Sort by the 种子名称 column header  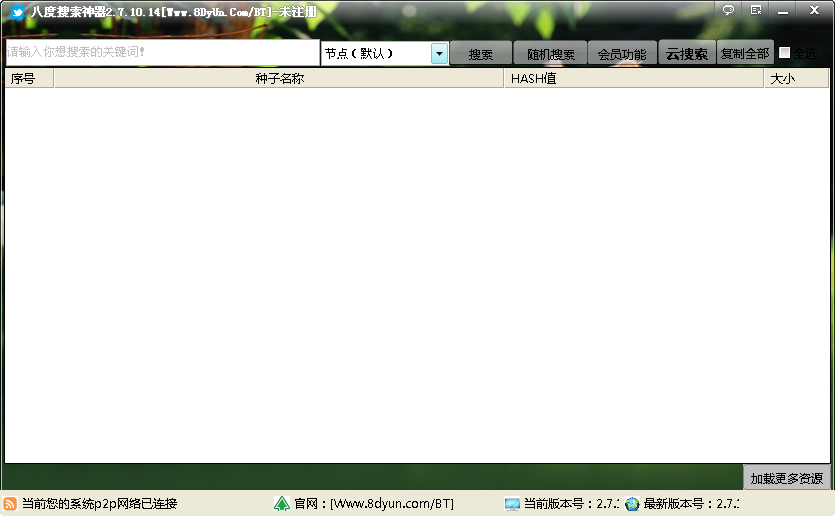pyautogui.click(x=279, y=78)
